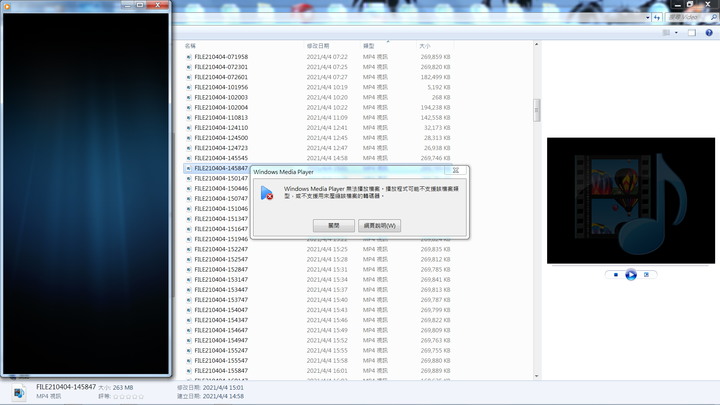Click the file list scrollbar up arrow

click(x=536, y=44)
